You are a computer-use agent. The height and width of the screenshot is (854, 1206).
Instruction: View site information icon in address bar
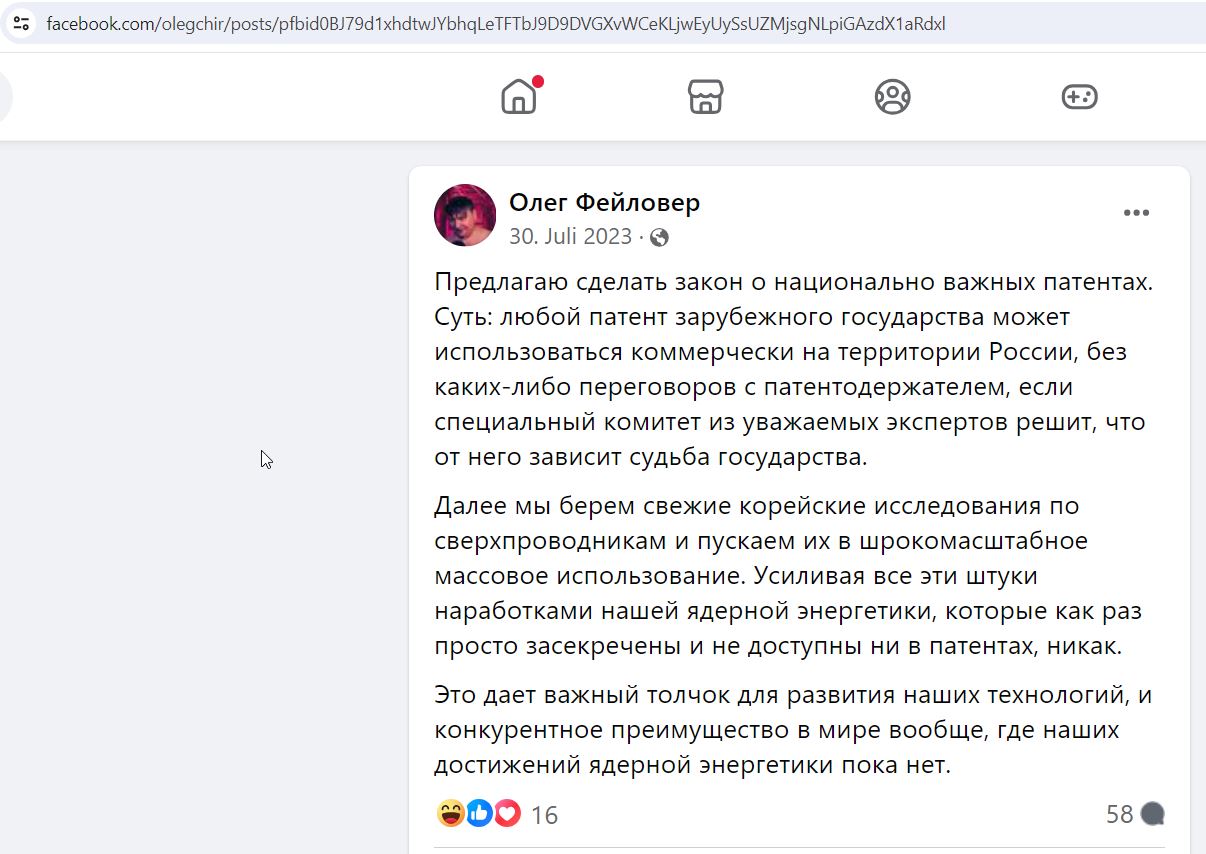tap(22, 23)
